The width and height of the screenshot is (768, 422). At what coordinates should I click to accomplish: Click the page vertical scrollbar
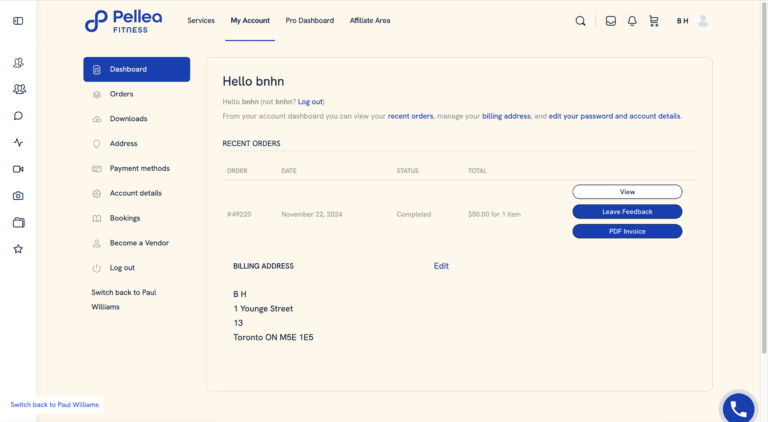(x=764, y=176)
